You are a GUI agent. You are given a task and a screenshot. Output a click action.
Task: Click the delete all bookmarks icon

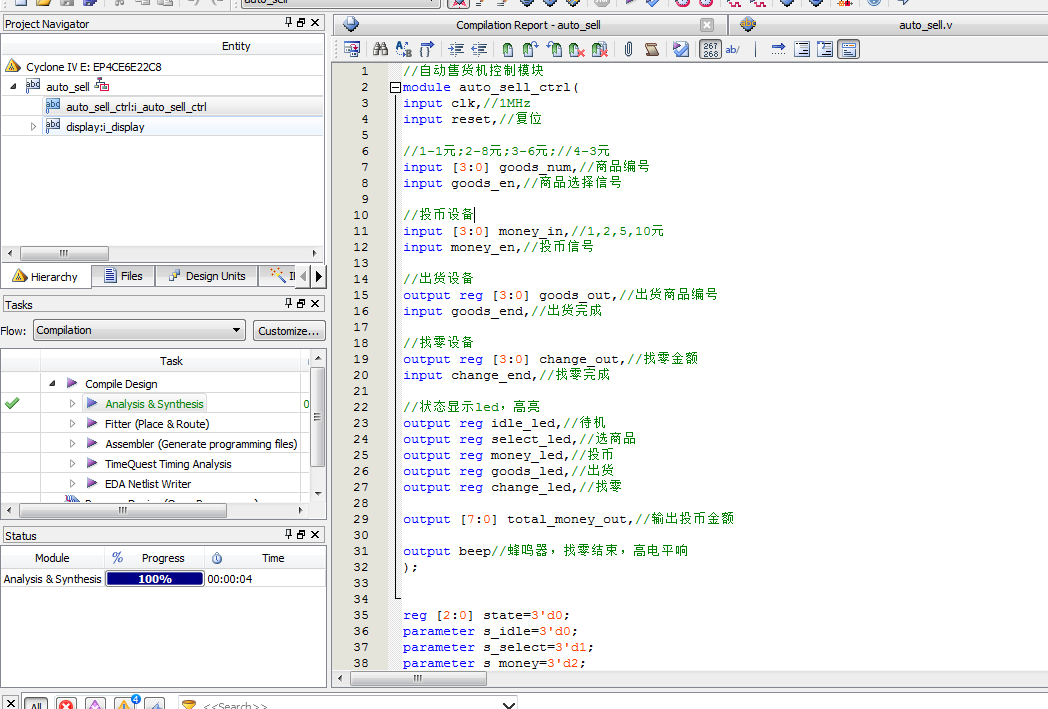600,49
